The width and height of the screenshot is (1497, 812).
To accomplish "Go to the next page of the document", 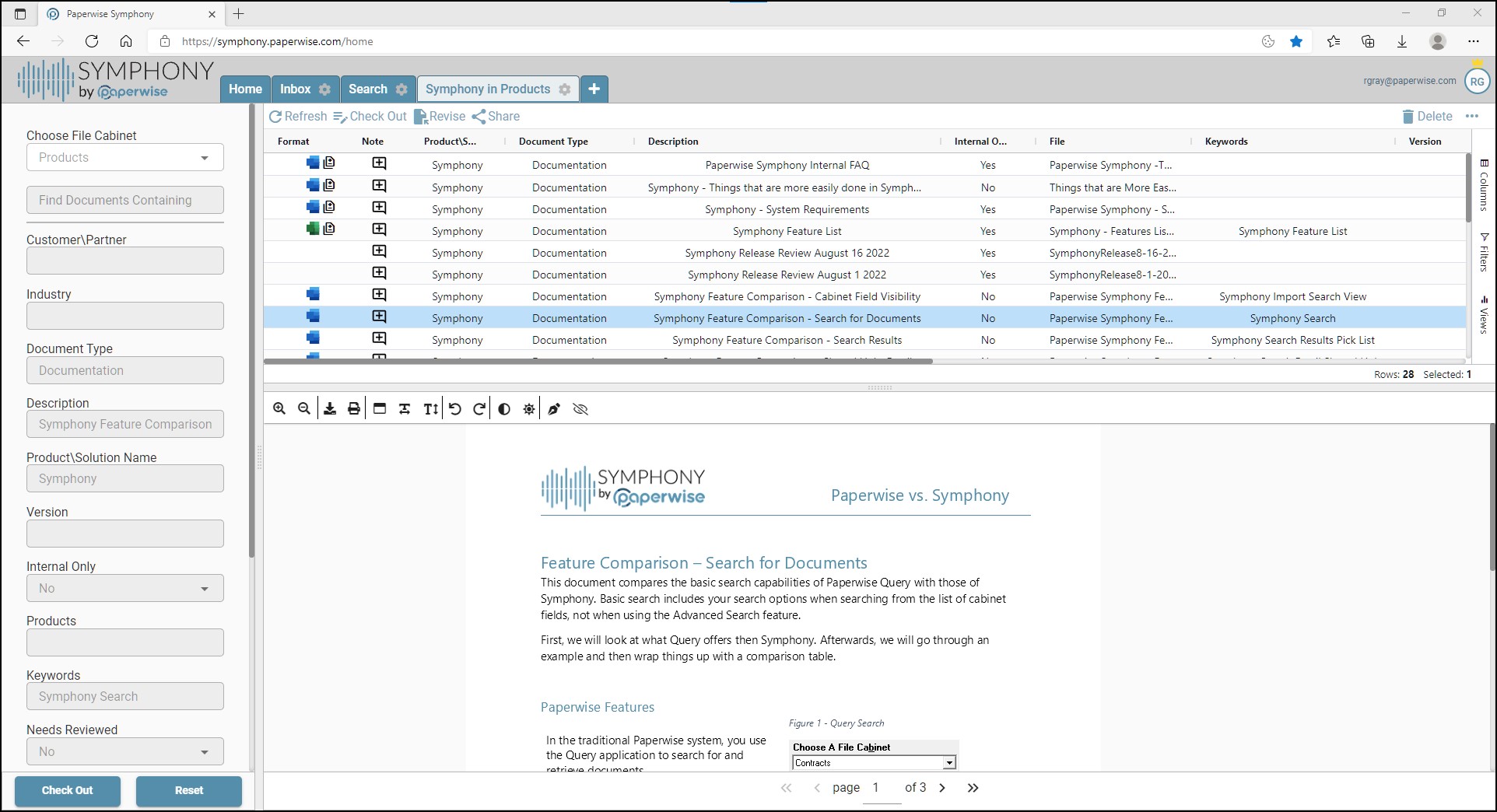I will 942,787.
